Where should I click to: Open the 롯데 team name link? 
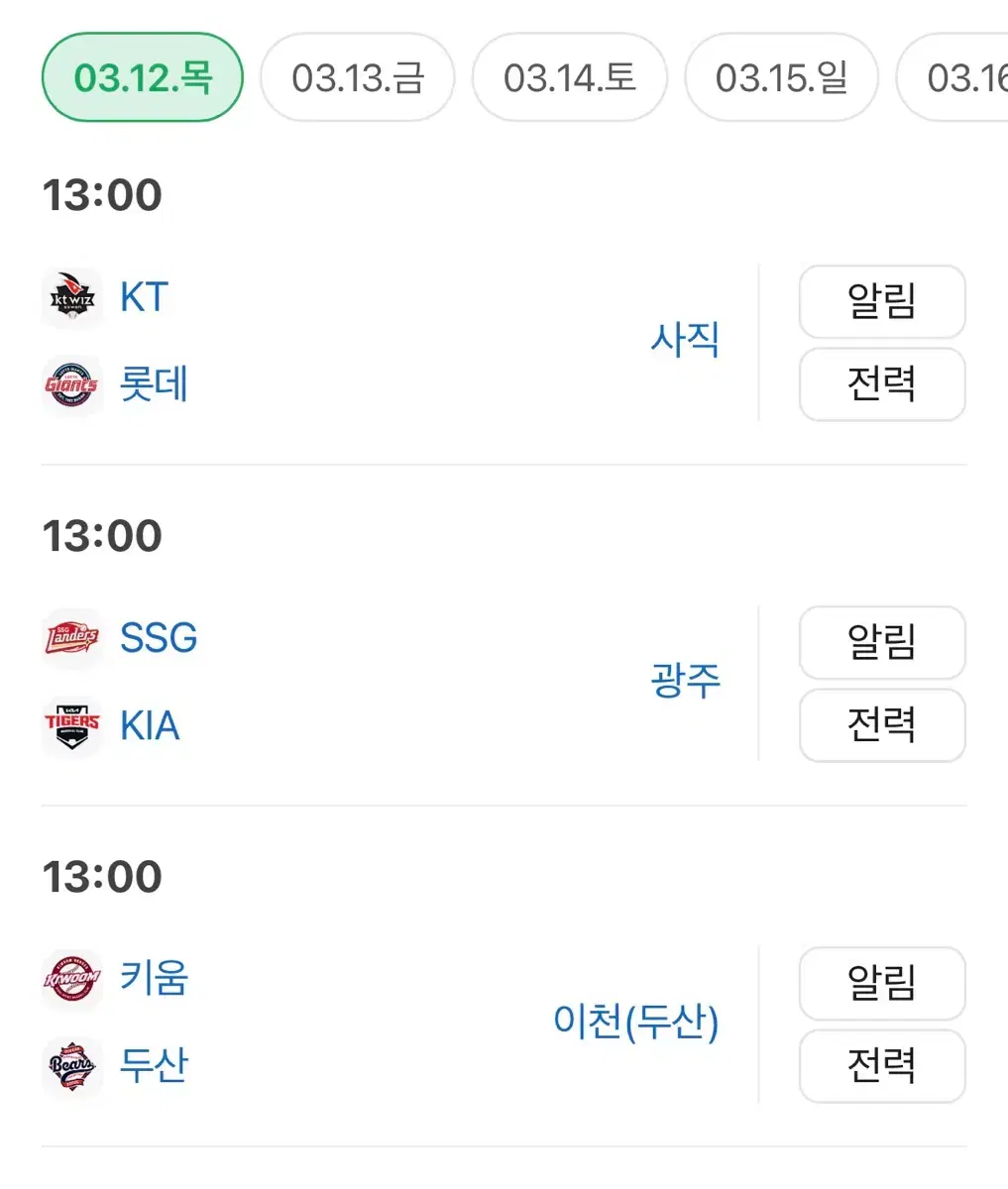[154, 384]
